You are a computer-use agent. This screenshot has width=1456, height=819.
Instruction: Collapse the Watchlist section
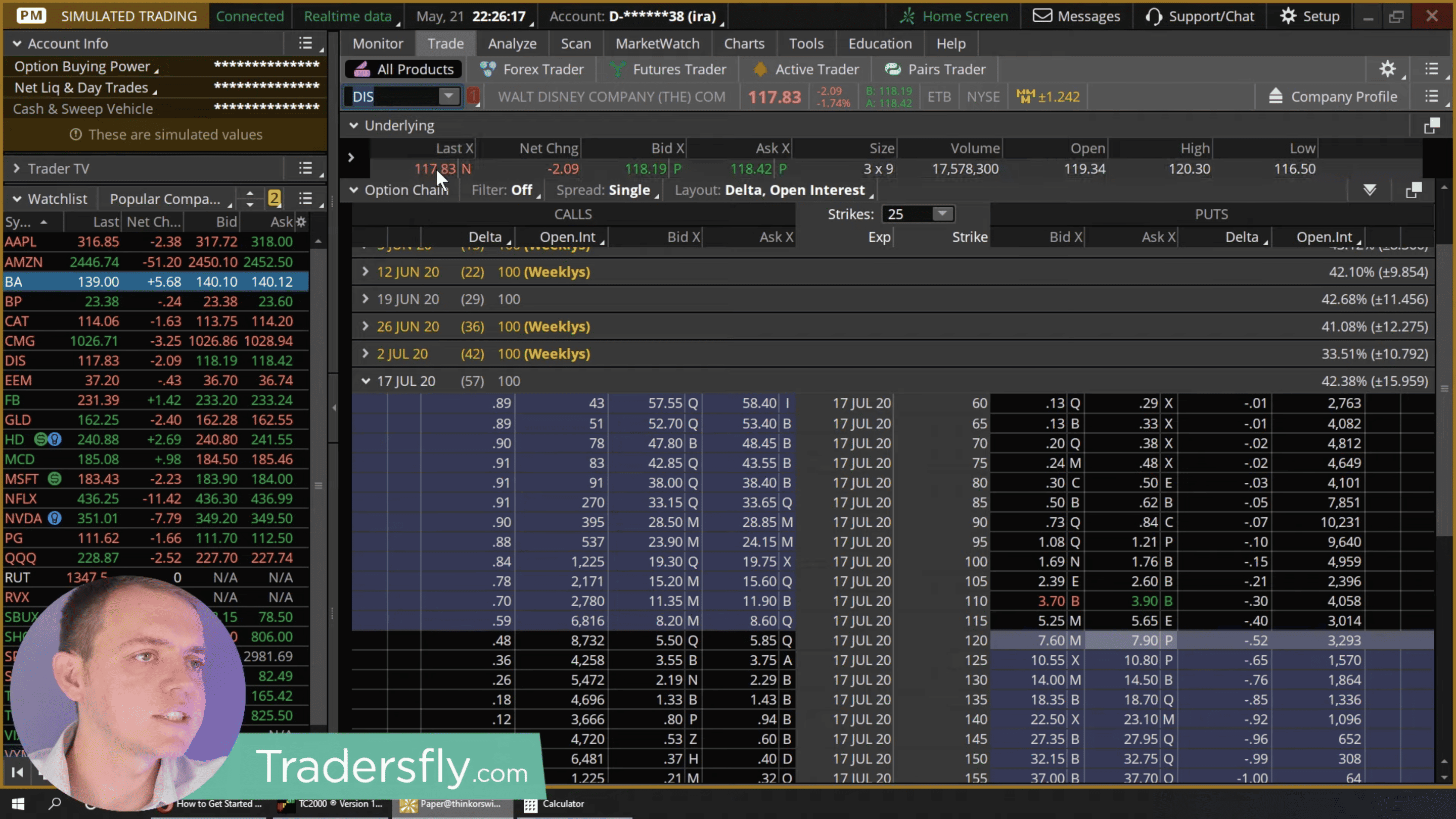pyautogui.click(x=17, y=199)
